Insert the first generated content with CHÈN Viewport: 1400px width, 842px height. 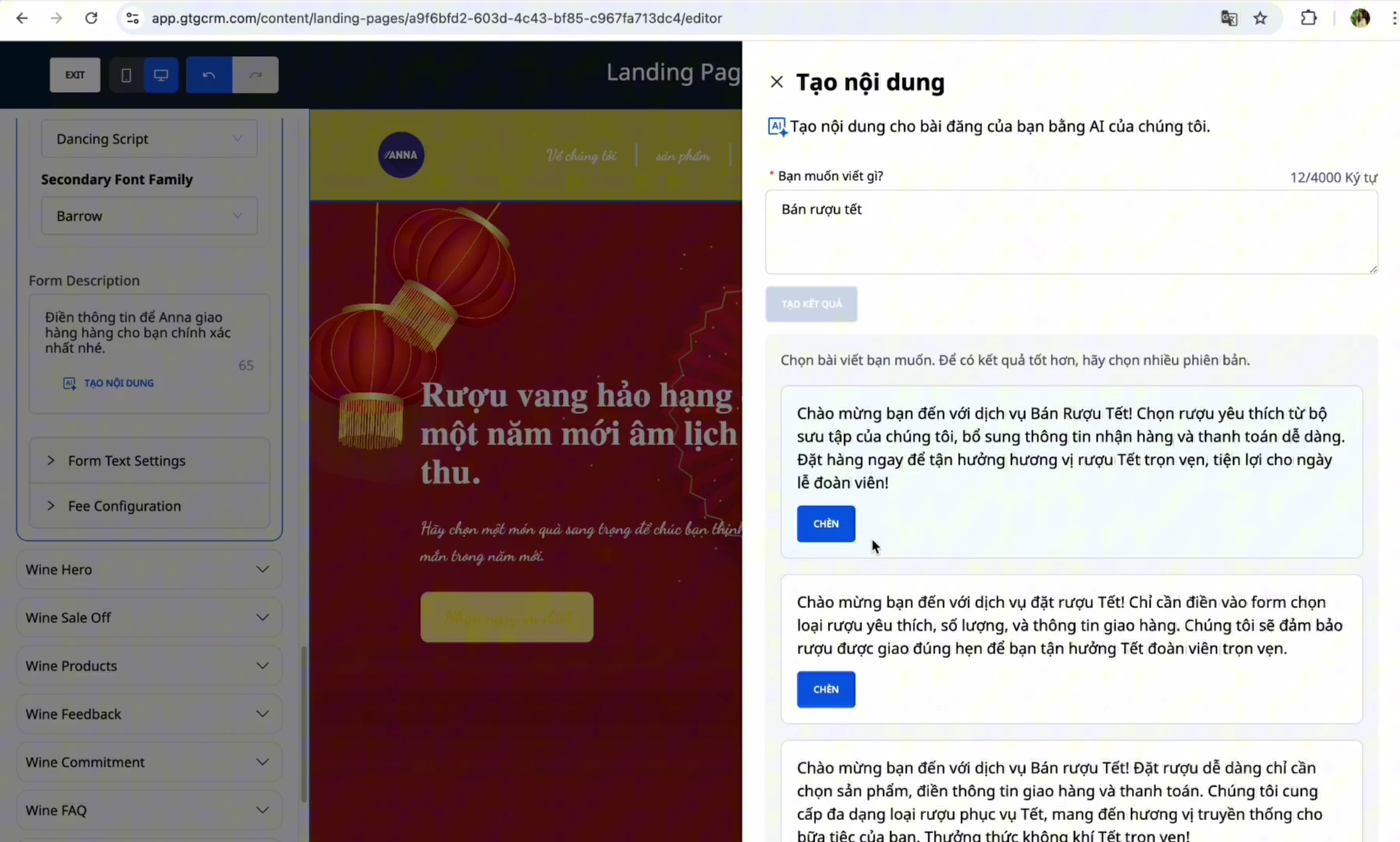pos(826,524)
